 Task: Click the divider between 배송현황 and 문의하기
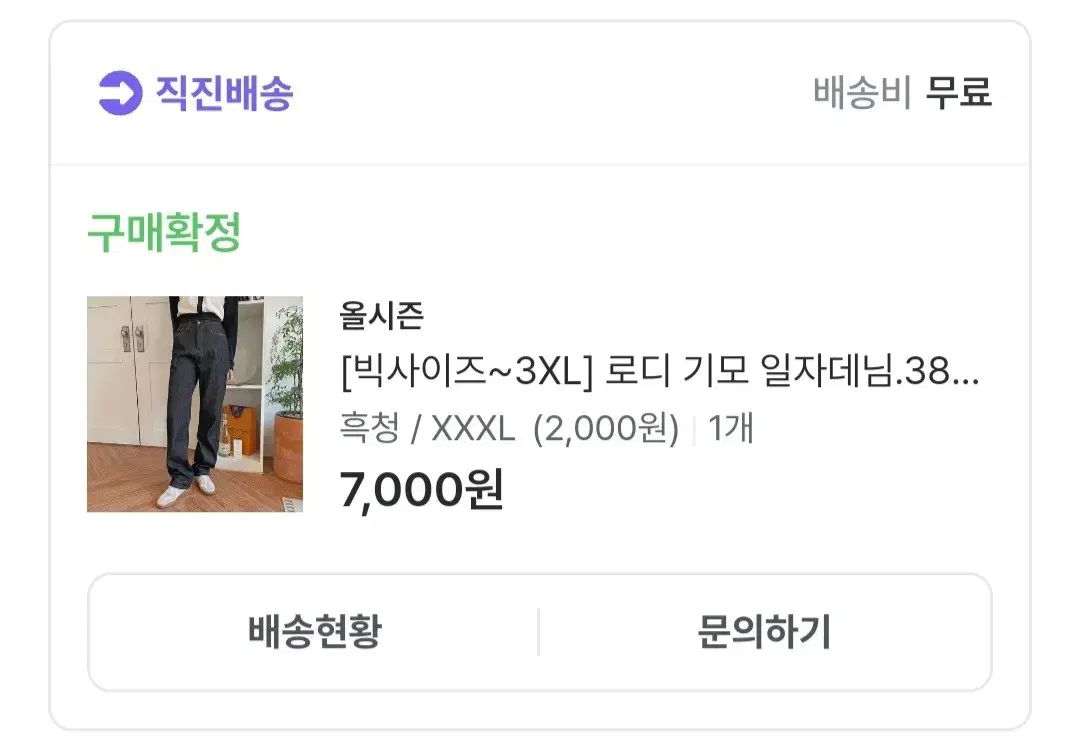point(539,632)
